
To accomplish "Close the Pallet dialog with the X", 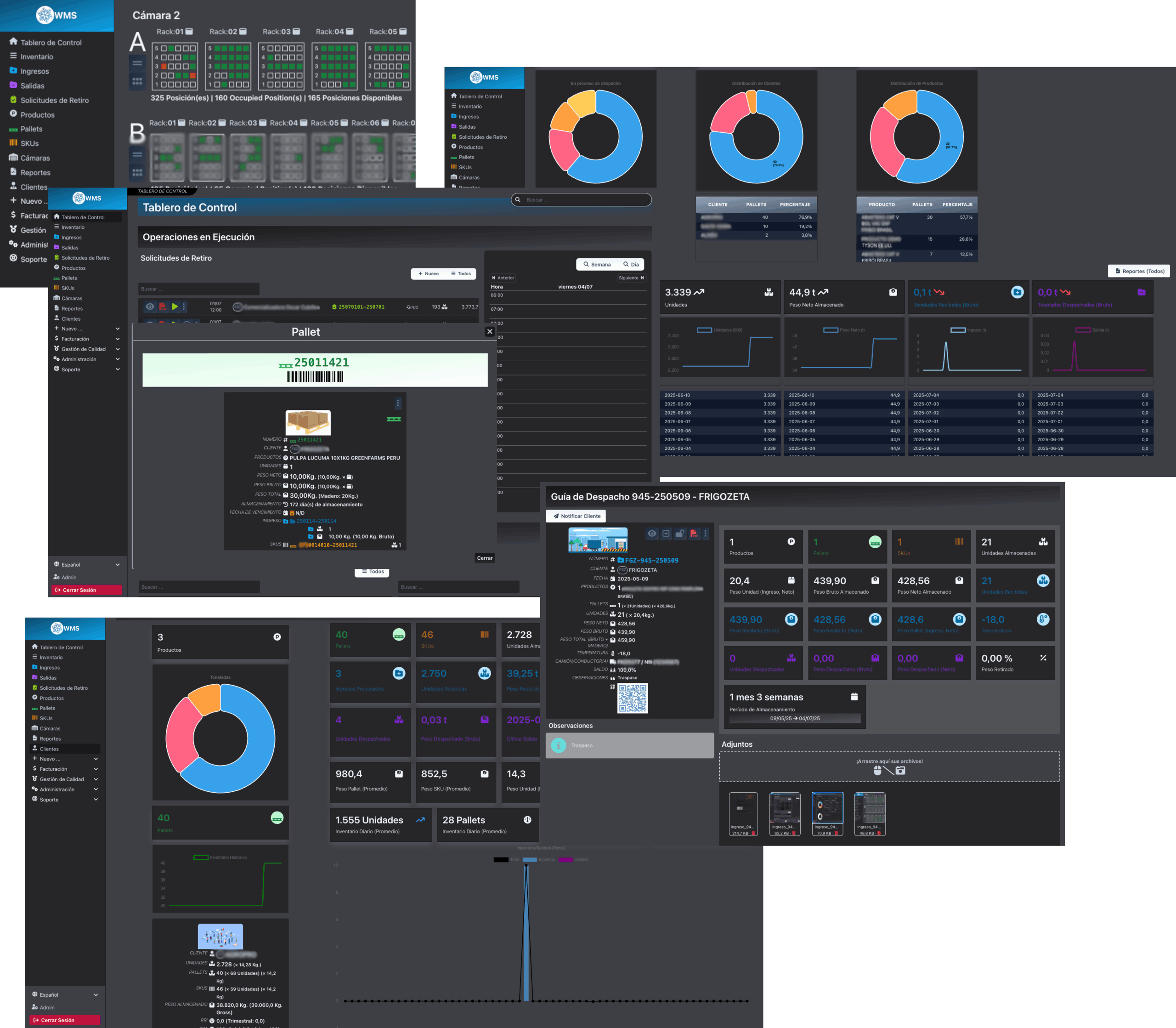I will pyautogui.click(x=490, y=332).
